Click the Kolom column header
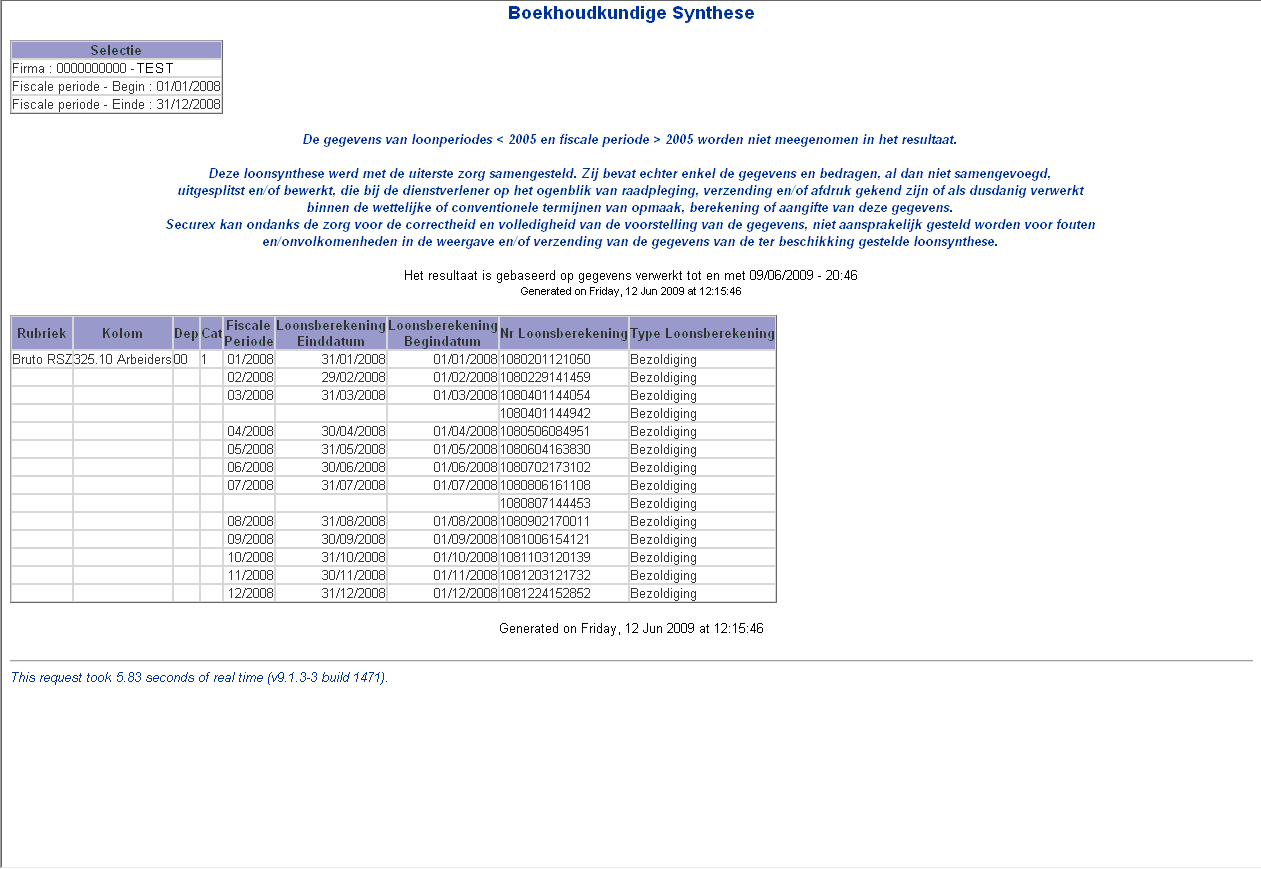This screenshot has width=1261, height=869. pos(122,333)
